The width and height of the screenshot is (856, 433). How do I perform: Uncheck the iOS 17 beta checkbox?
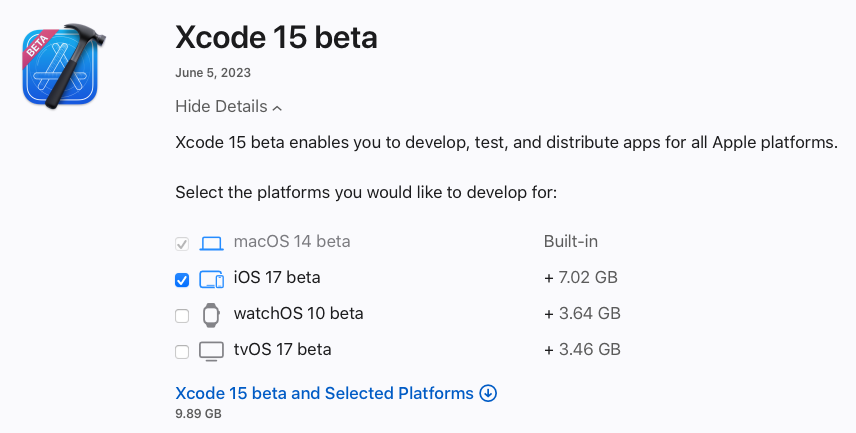click(x=182, y=279)
